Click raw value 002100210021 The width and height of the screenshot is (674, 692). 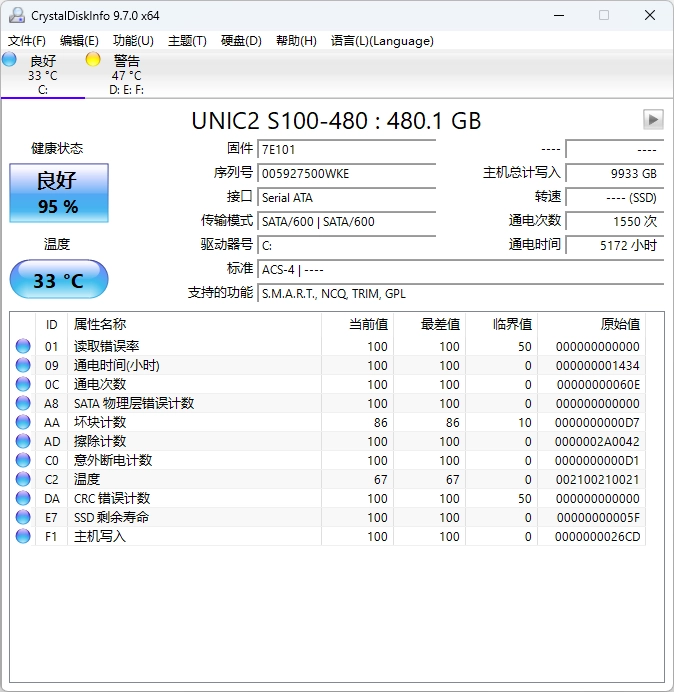598,479
